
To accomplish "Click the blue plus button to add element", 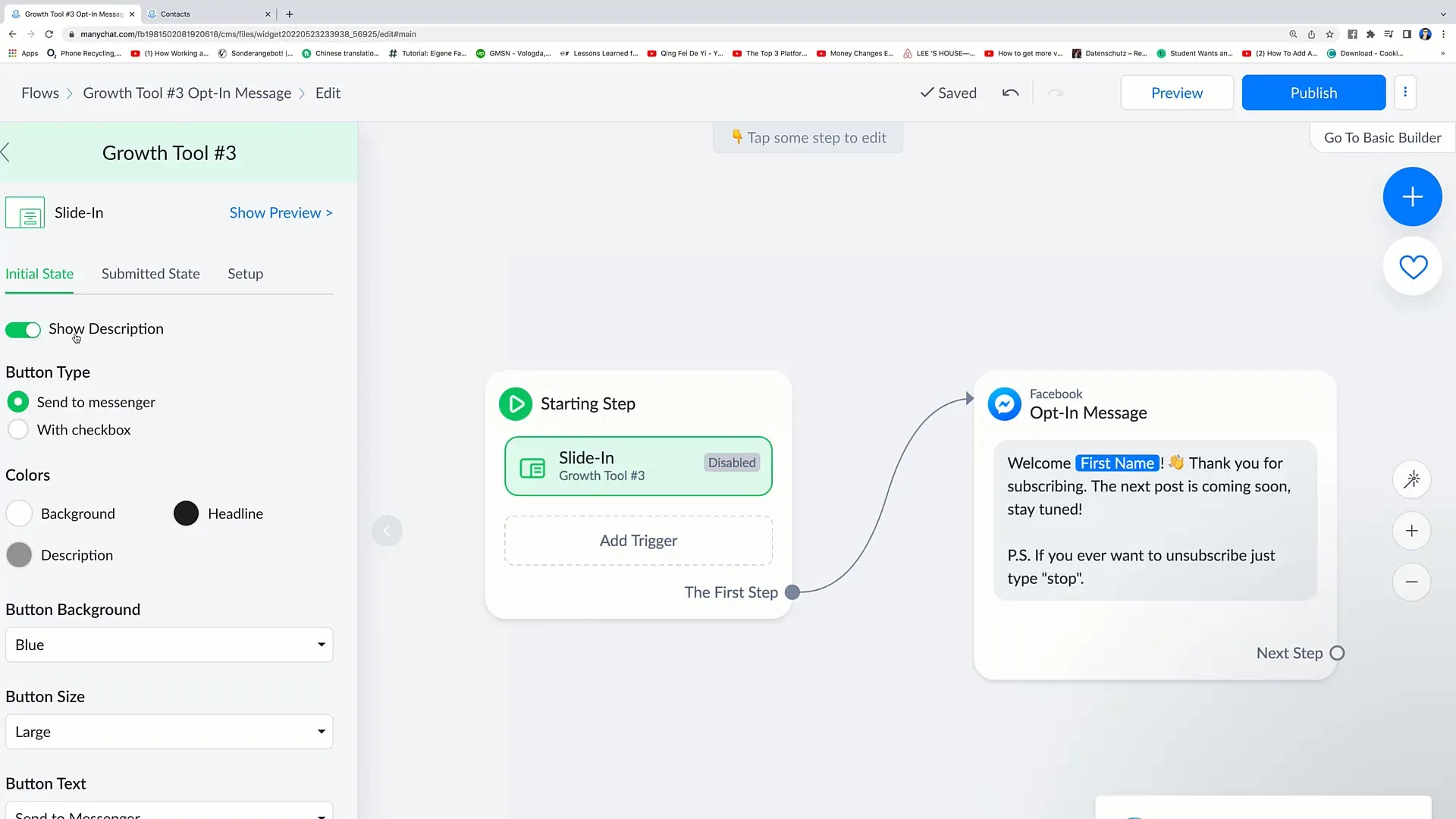I will (x=1411, y=196).
